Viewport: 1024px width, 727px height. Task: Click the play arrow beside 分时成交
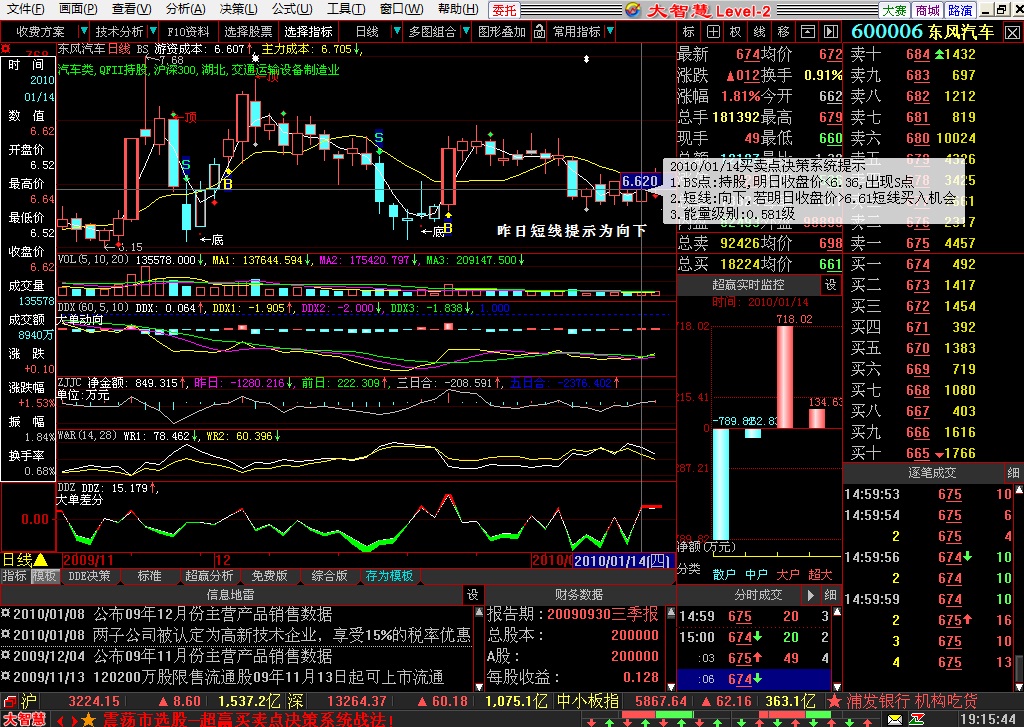coord(811,594)
